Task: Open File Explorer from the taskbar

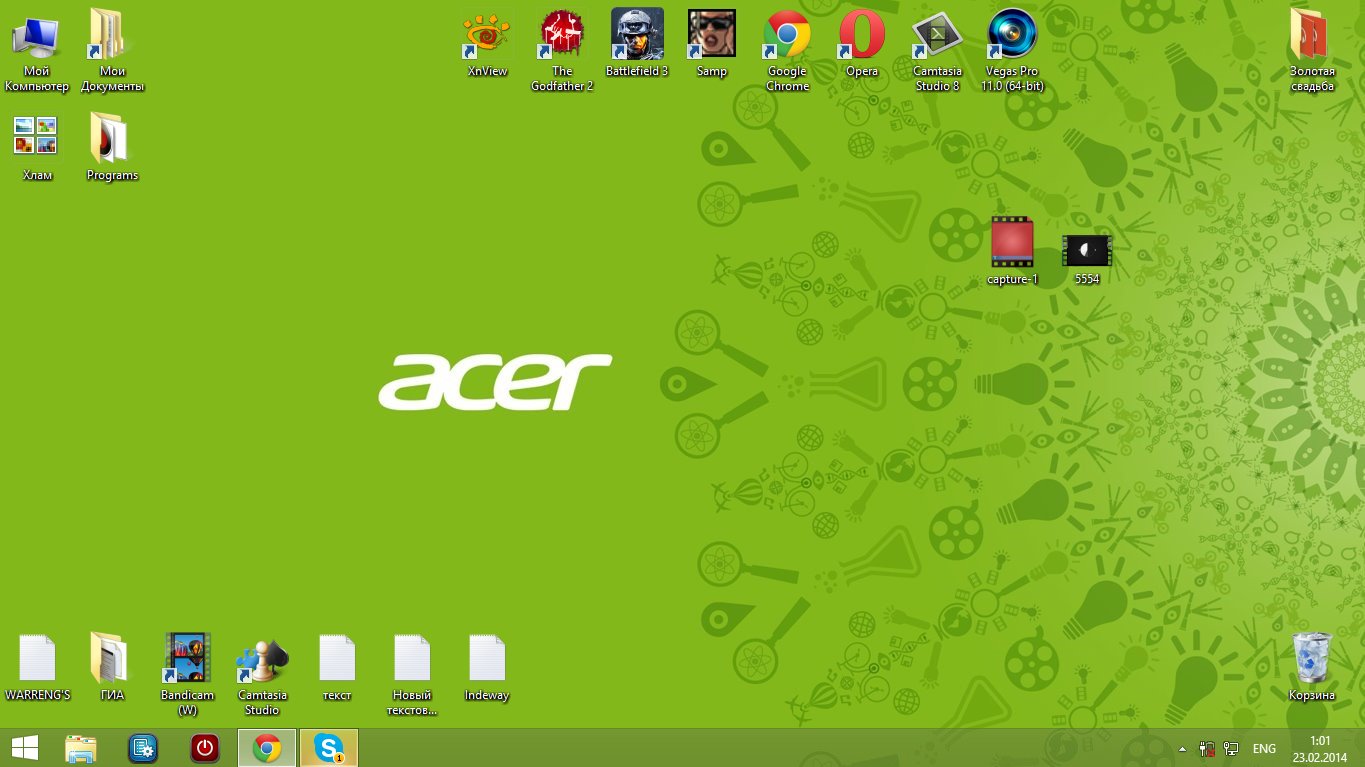Action: [81, 748]
